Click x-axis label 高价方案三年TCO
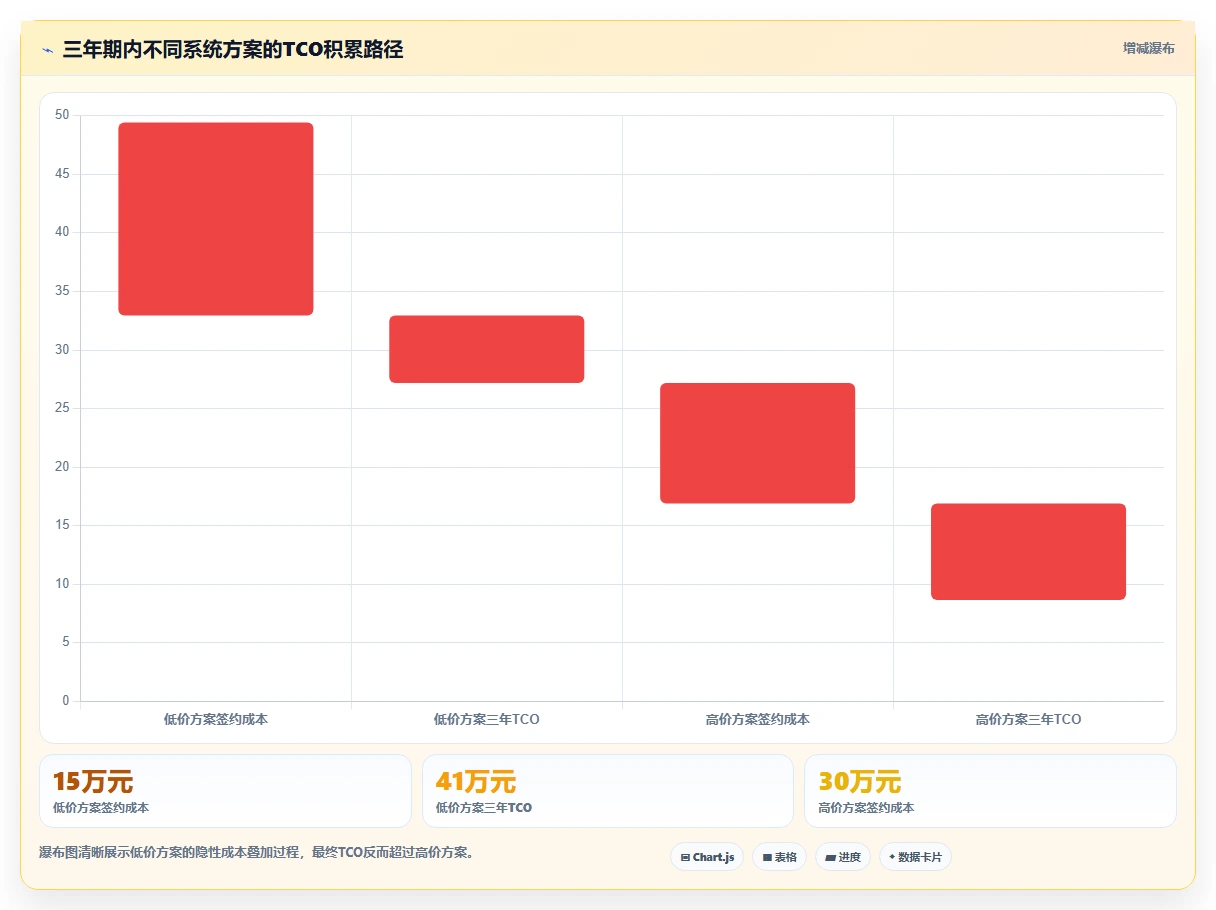 click(x=1029, y=719)
